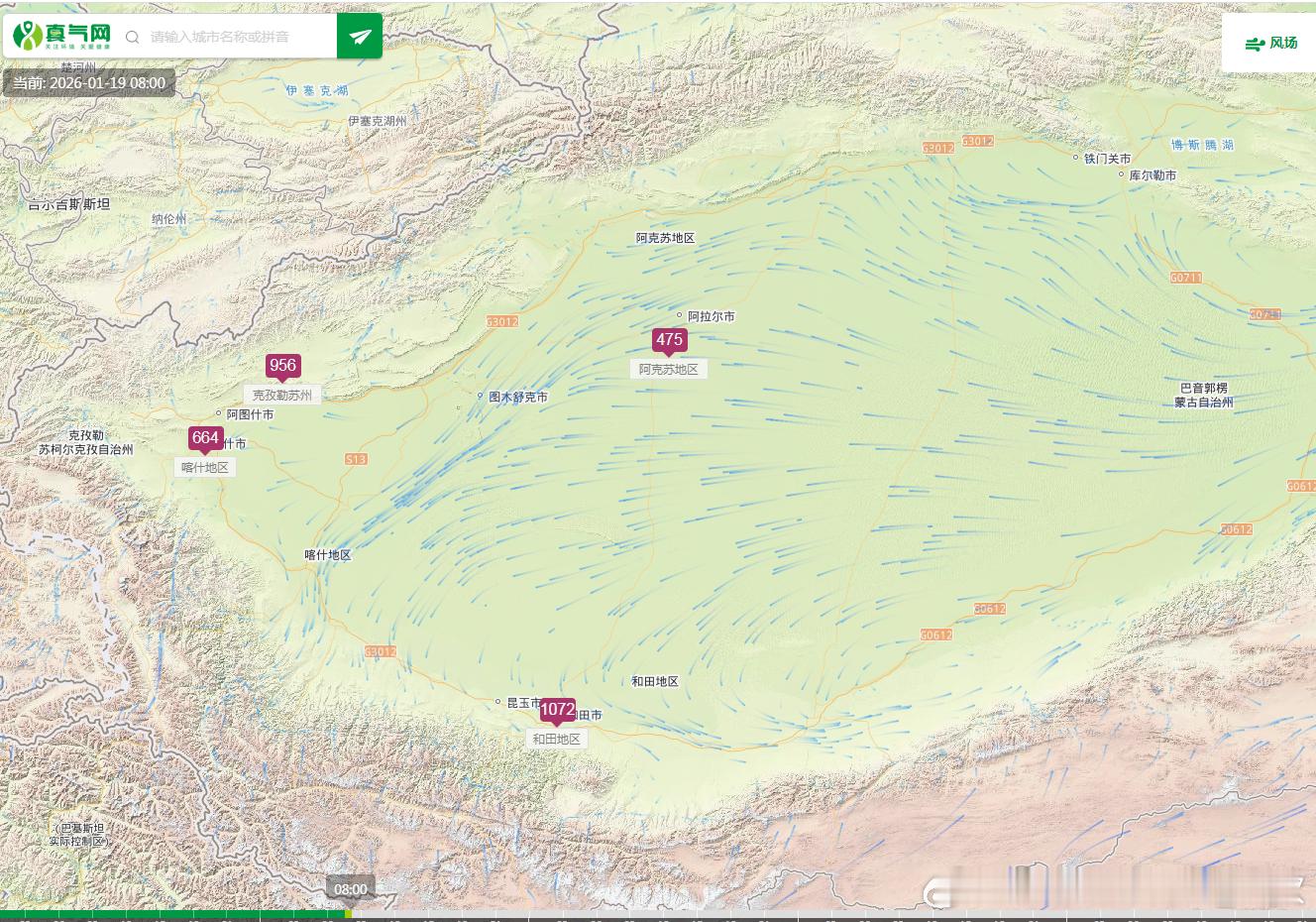
Task: Click the 伊塞克湖州 region label
Action: [x=378, y=121]
